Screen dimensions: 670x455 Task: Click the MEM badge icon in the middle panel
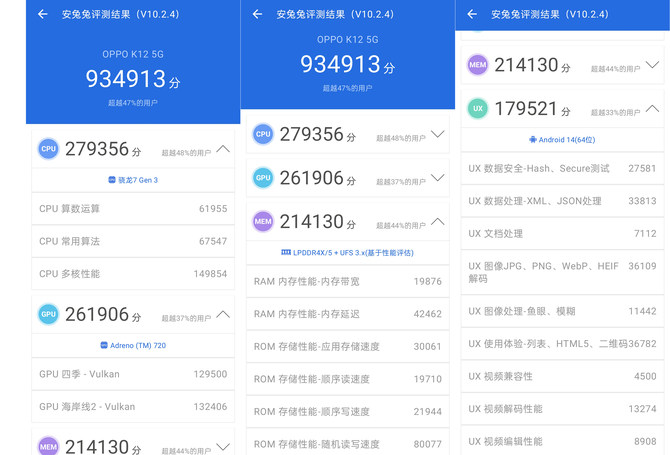tap(263, 221)
